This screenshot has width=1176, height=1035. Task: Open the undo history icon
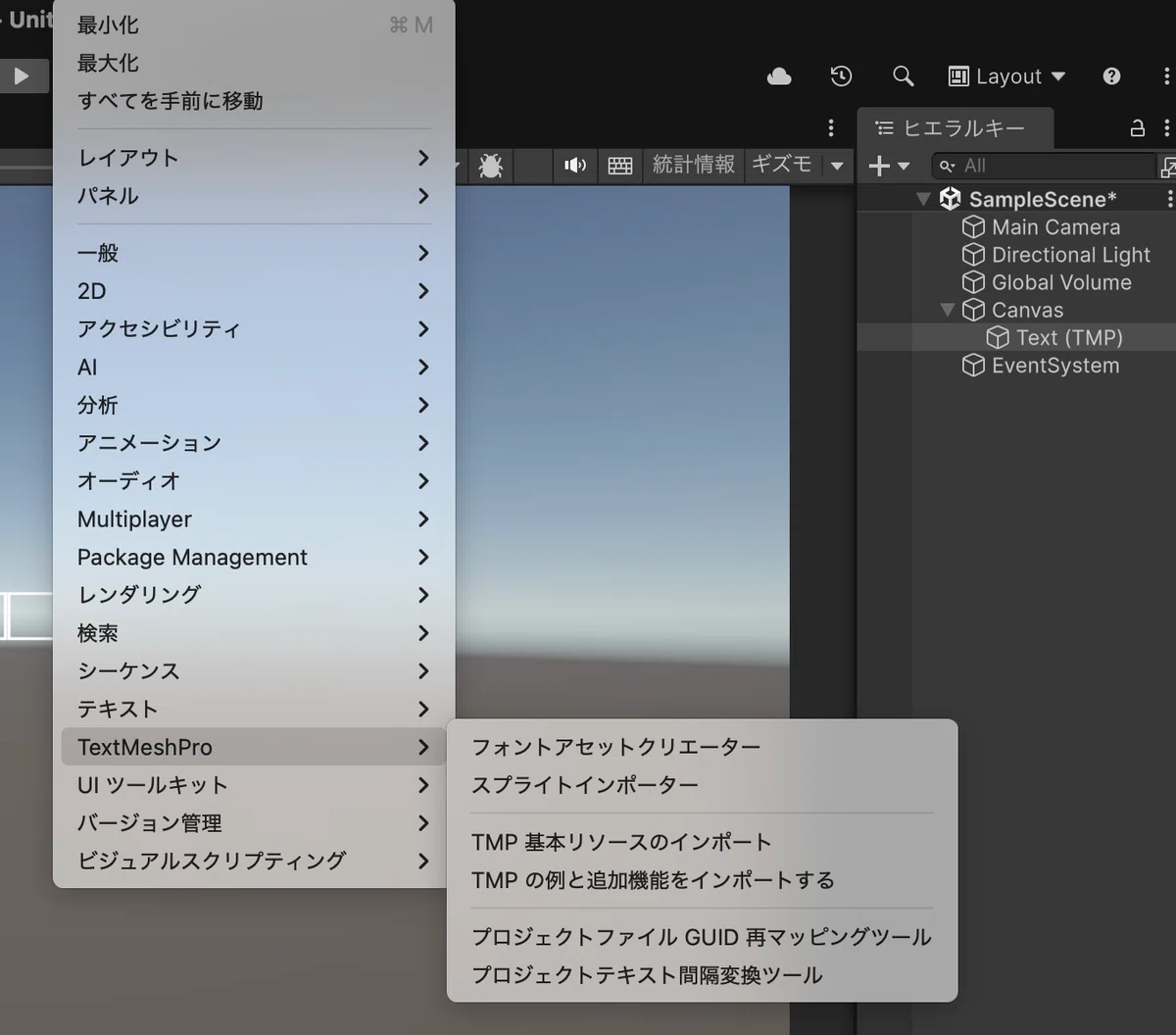pyautogui.click(x=841, y=76)
